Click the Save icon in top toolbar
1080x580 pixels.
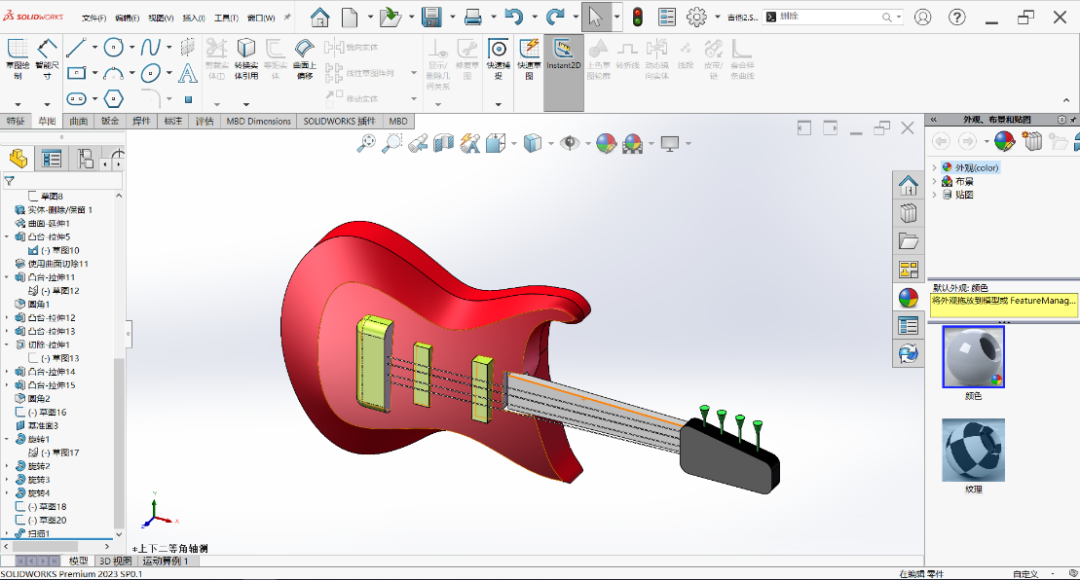(x=432, y=17)
